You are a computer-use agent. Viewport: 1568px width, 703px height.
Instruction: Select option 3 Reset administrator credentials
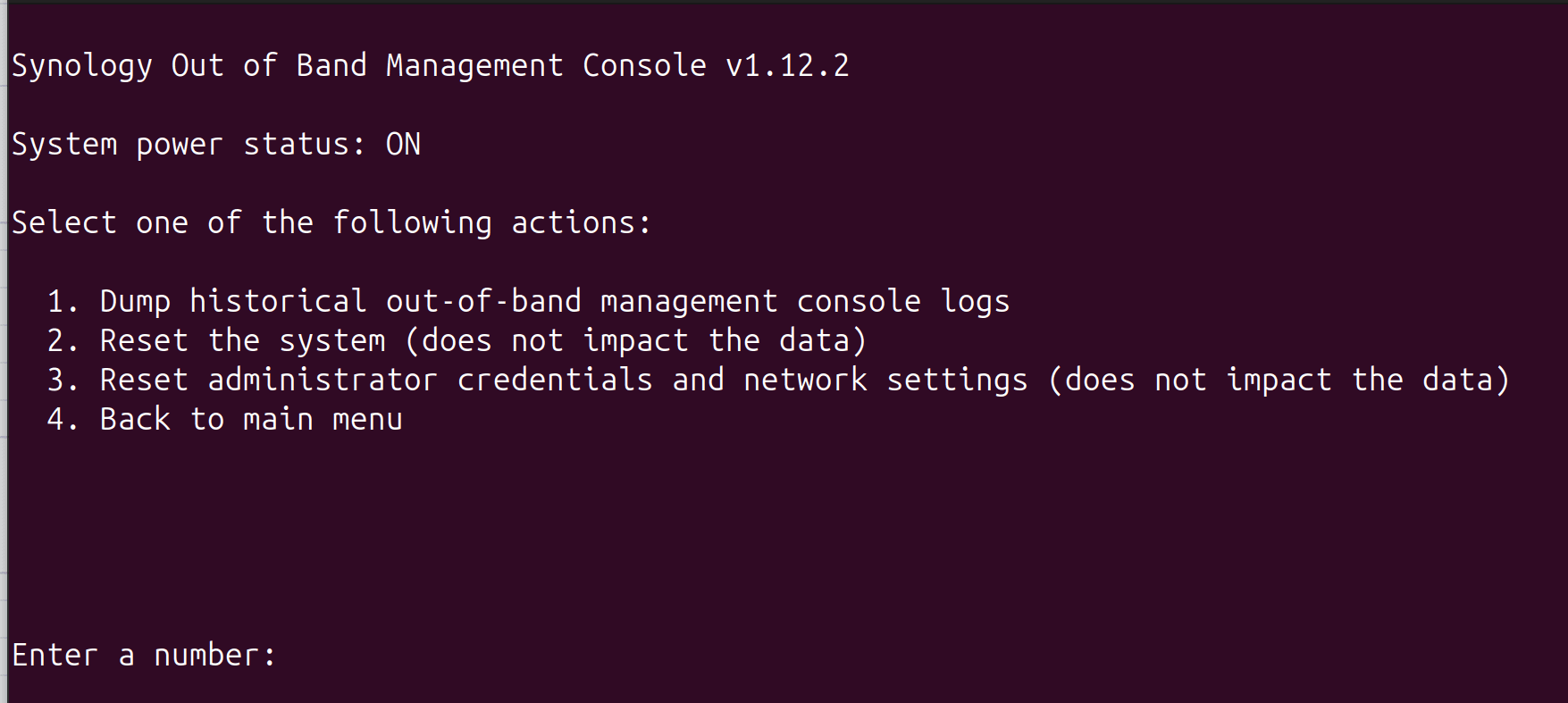click(x=778, y=381)
